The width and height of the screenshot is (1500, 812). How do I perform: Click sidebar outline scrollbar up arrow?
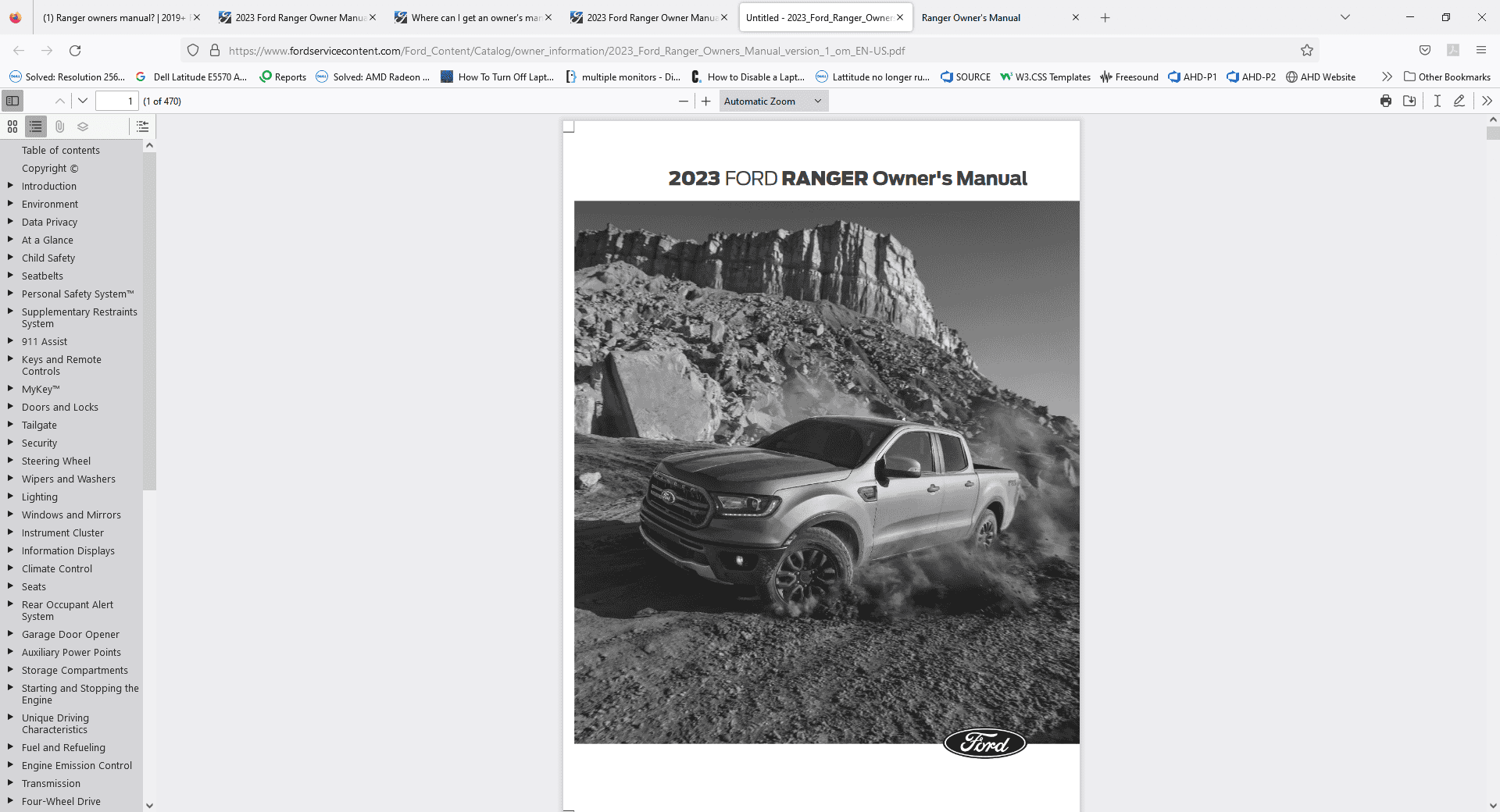pyautogui.click(x=149, y=145)
